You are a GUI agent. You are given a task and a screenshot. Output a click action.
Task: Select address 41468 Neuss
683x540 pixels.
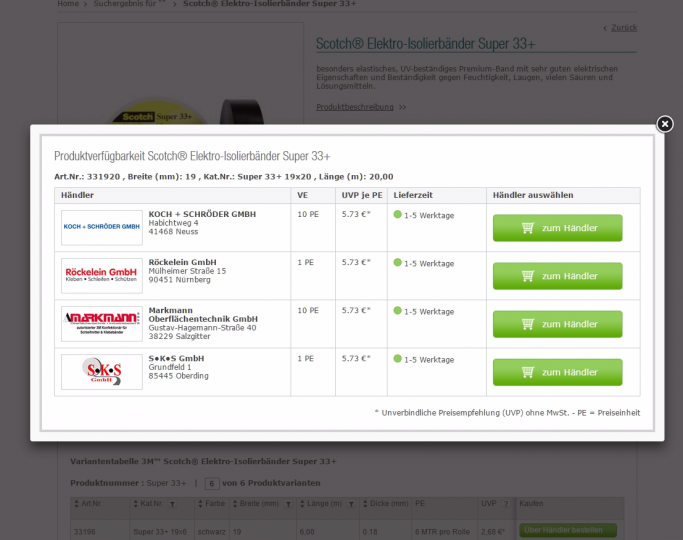coord(173,232)
